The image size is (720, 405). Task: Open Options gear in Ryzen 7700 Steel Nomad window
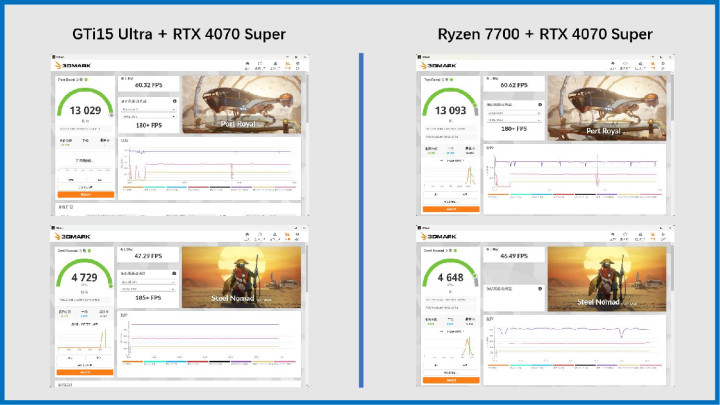pyautogui.click(x=663, y=236)
